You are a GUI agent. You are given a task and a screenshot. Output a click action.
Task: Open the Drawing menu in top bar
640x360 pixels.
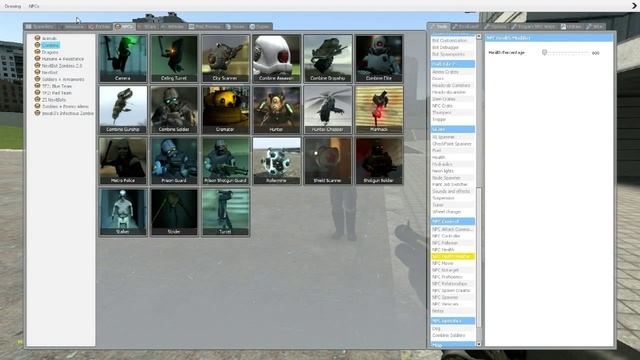pos(13,6)
